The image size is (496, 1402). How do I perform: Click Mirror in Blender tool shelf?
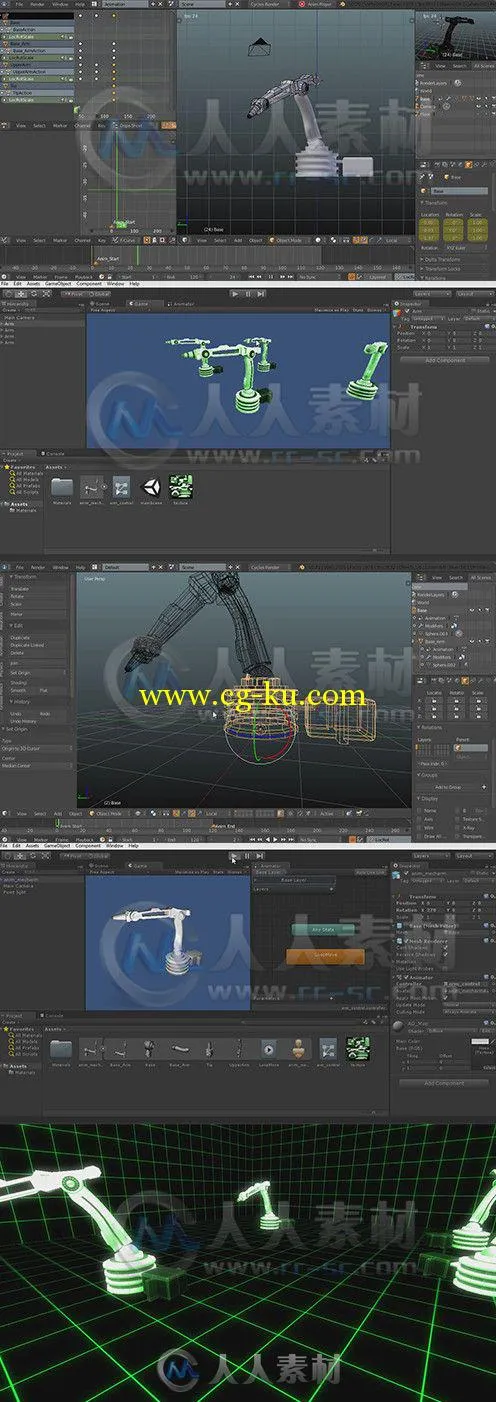pyautogui.click(x=36, y=614)
